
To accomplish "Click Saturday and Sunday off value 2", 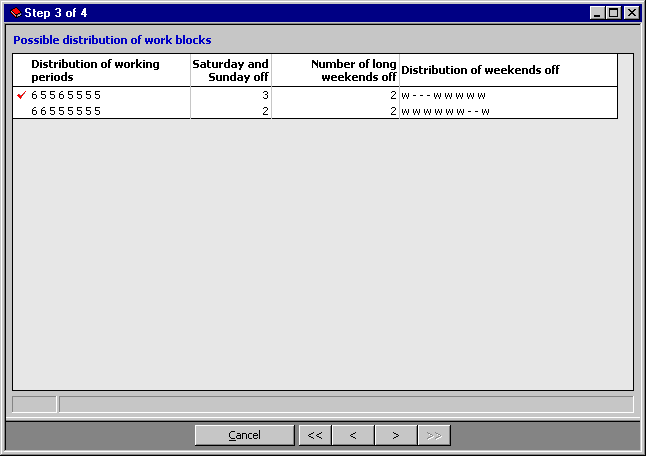I will click(x=265, y=111).
